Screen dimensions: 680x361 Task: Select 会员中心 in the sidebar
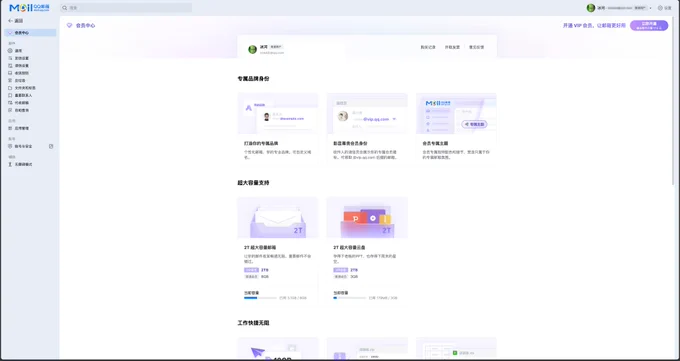pos(30,33)
